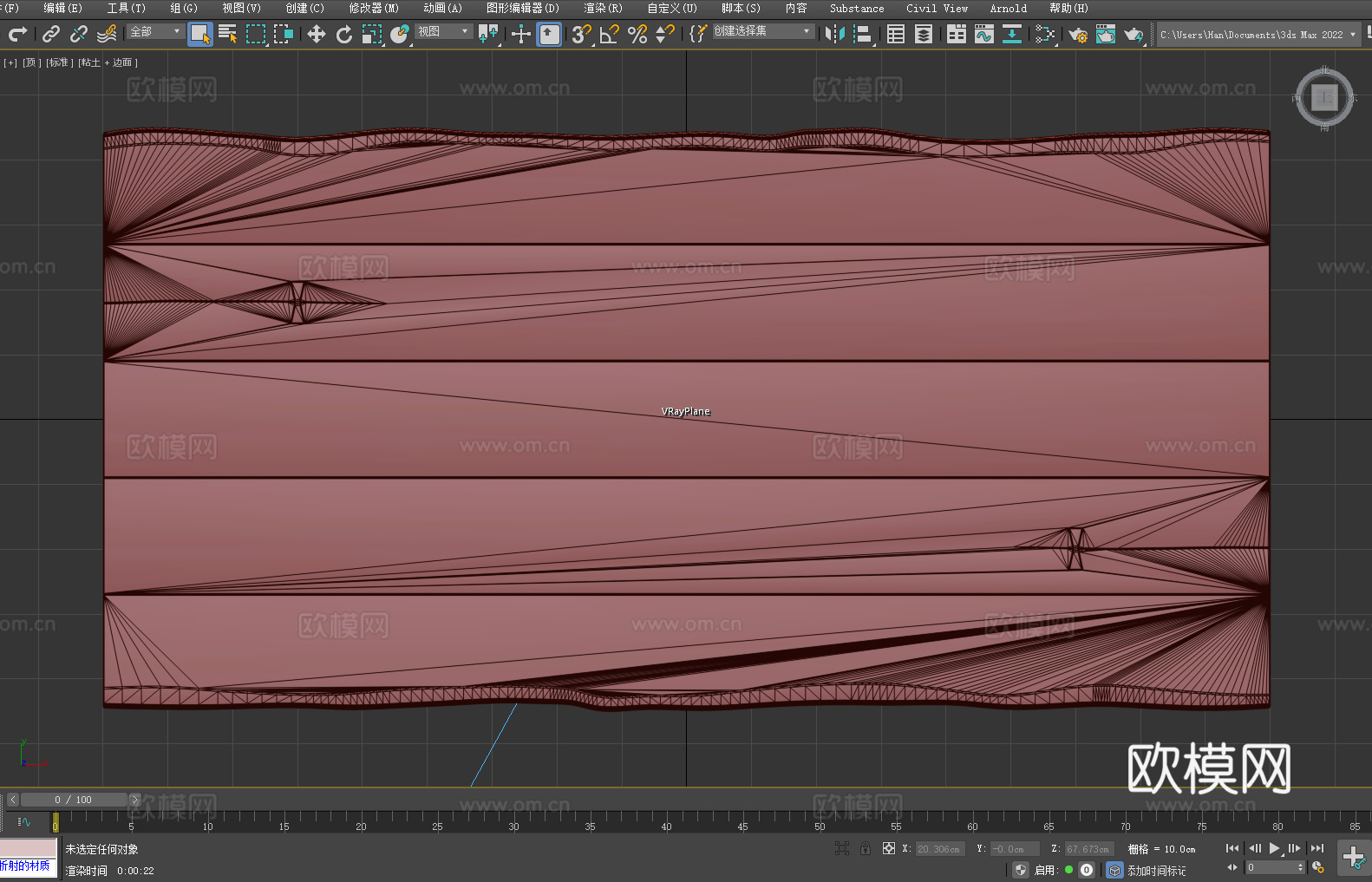Click Use Pivot Point Center icon
Image resolution: width=1372 pixels, height=882 pixels.
tap(488, 34)
